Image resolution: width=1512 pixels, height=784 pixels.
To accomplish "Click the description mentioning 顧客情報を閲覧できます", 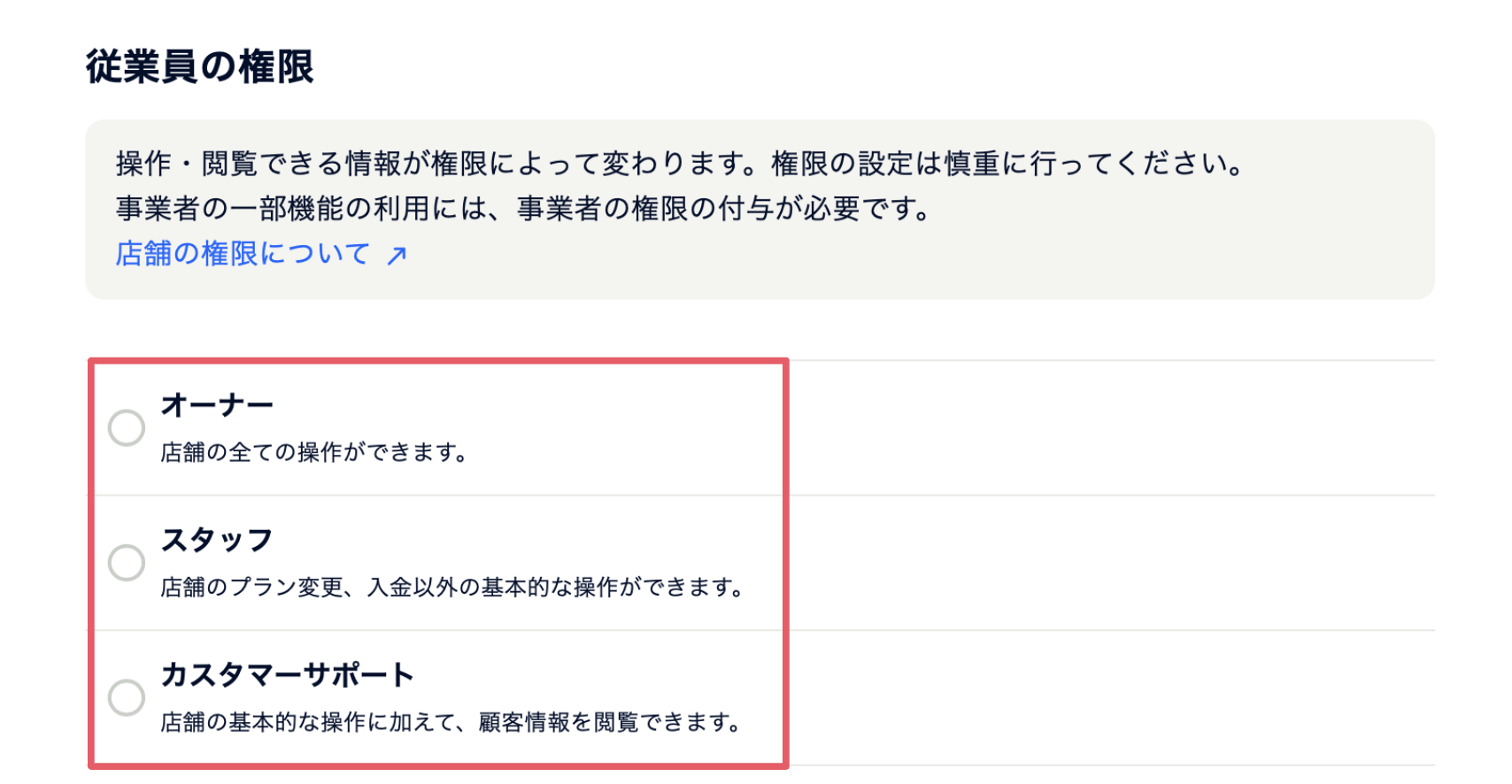I will (x=451, y=722).
